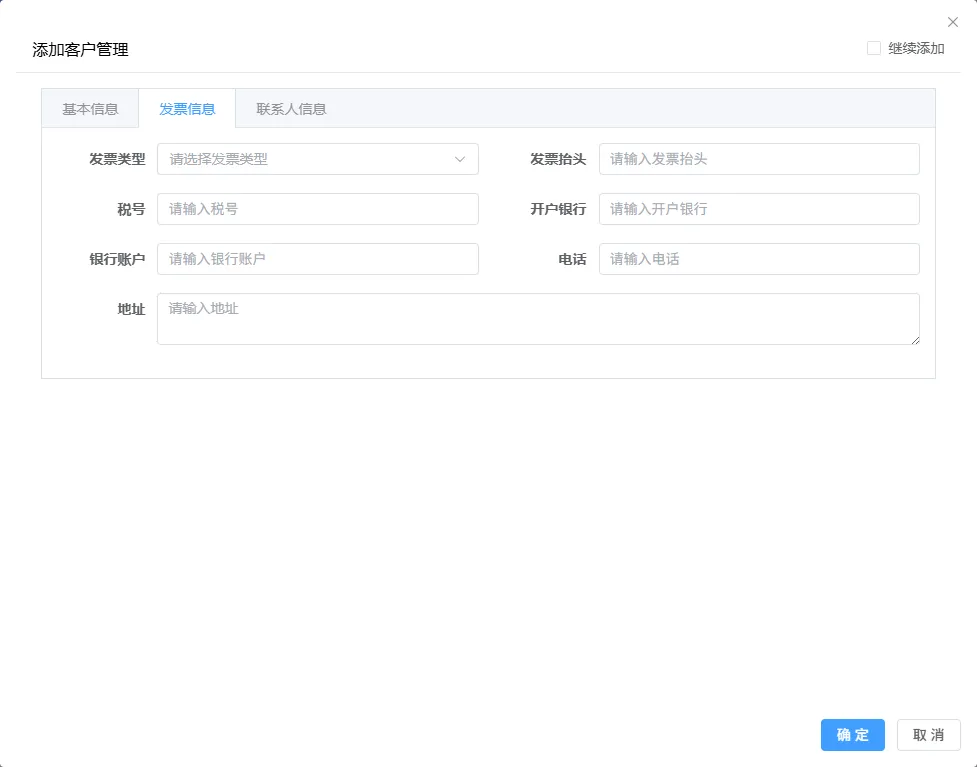The width and height of the screenshot is (977, 767).
Task: Click the 发票类型 field label
Action: pyautogui.click(x=117, y=160)
